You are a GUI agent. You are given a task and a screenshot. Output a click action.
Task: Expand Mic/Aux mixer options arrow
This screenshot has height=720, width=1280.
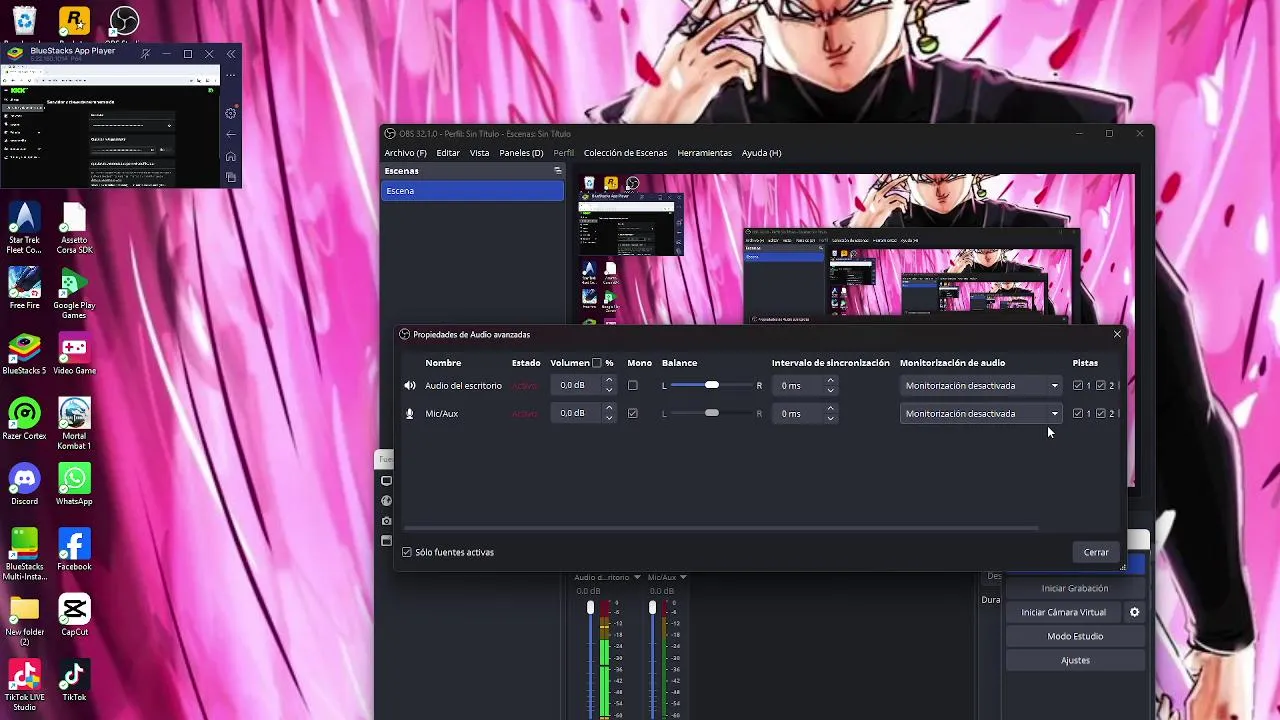[x=683, y=577]
